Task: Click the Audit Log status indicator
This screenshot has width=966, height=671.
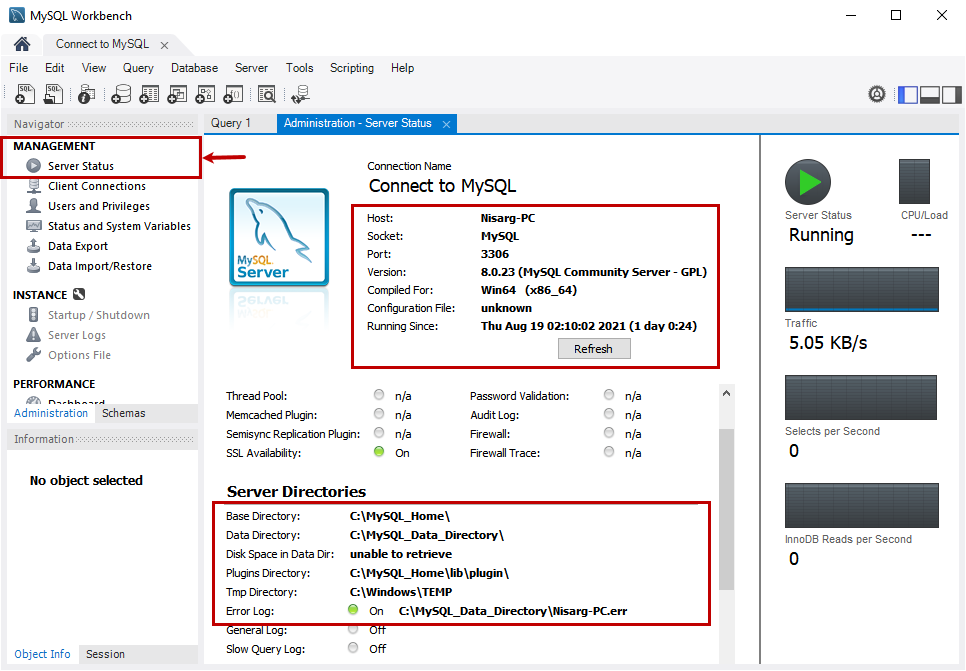Action: (609, 413)
